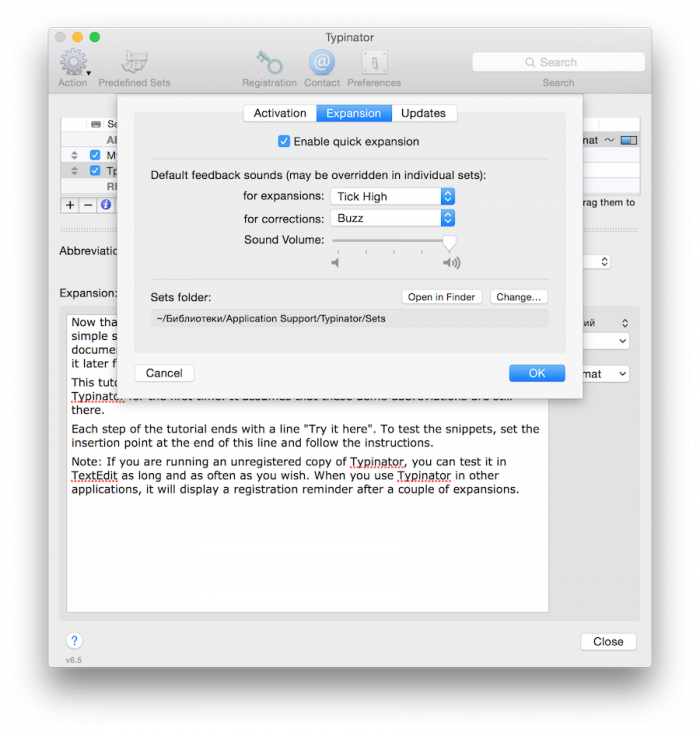Switch to the Activation tab
Image resolution: width=700 pixels, height=736 pixels.
(x=280, y=113)
